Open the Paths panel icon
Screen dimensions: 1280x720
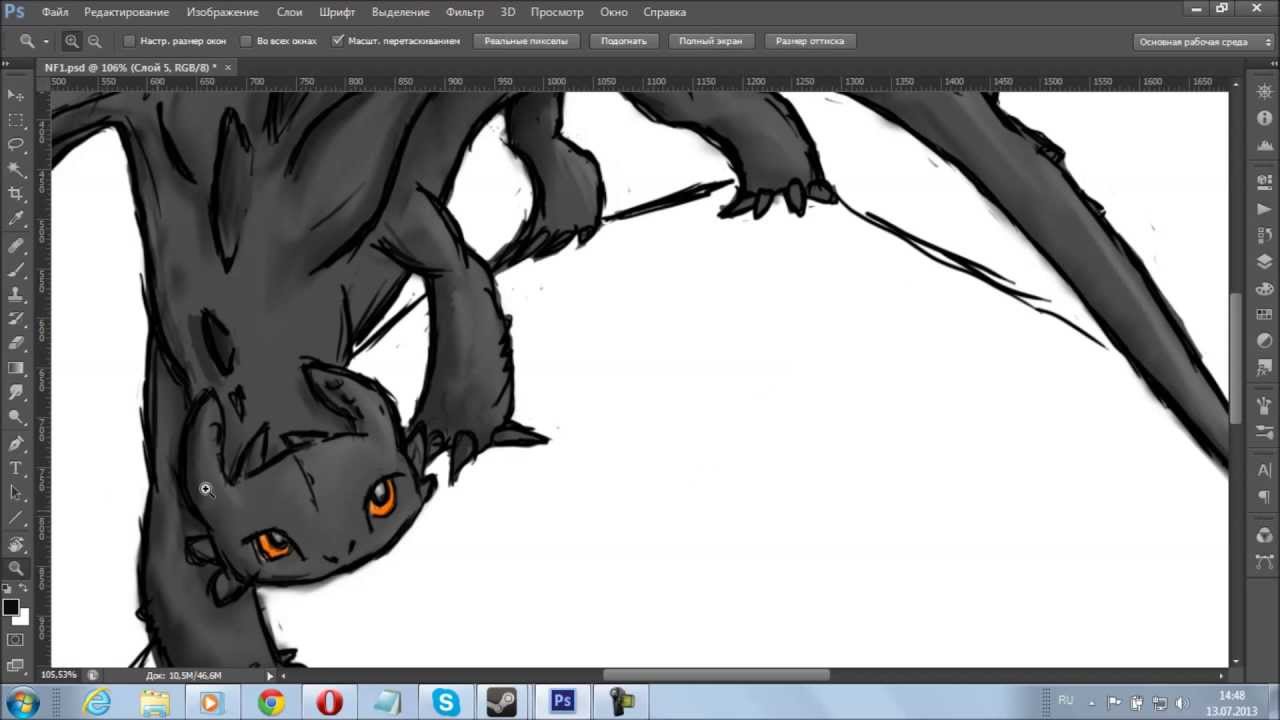coord(1264,562)
